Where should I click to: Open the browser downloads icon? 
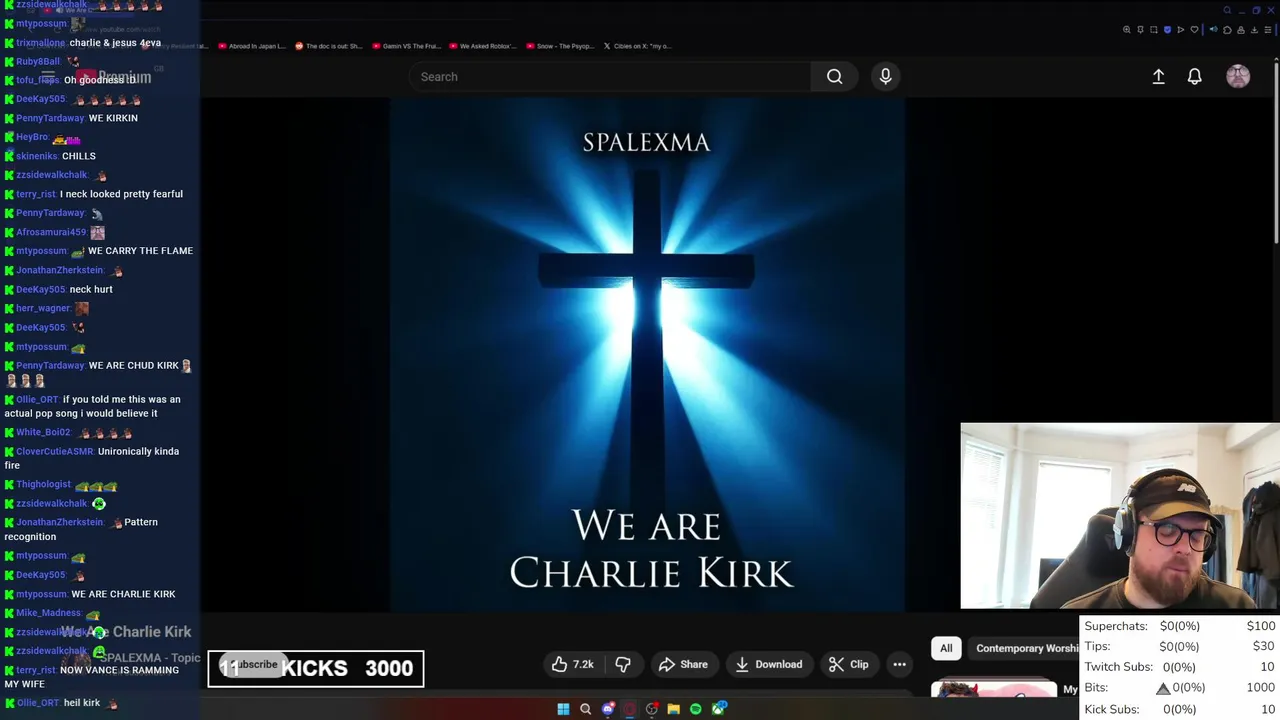[x=1254, y=30]
